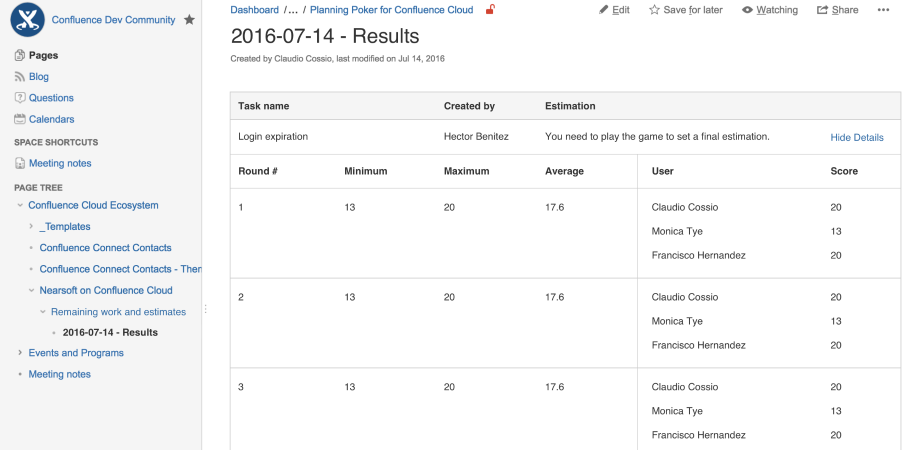919x450 pixels.
Task: Expand the Events and Programs tree node
Action: [20, 353]
